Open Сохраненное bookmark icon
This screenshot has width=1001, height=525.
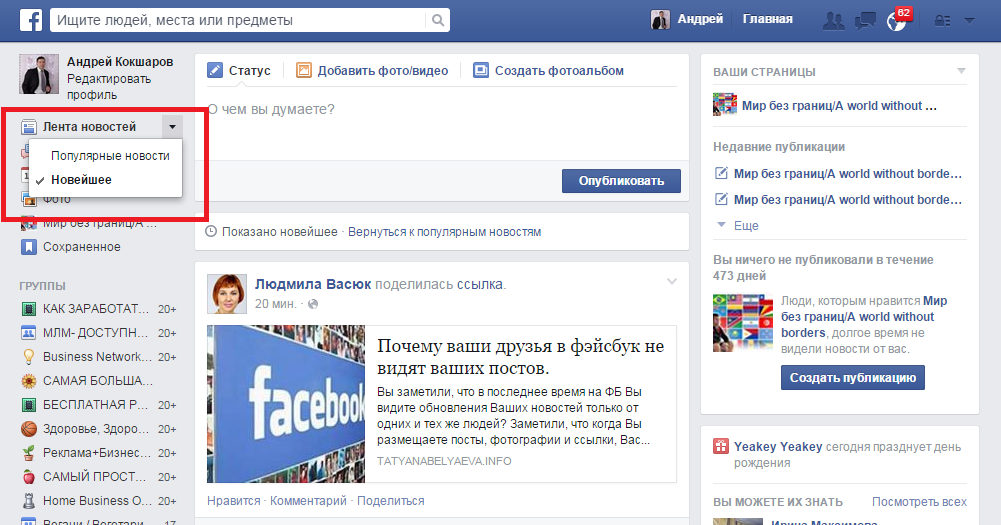click(29, 247)
